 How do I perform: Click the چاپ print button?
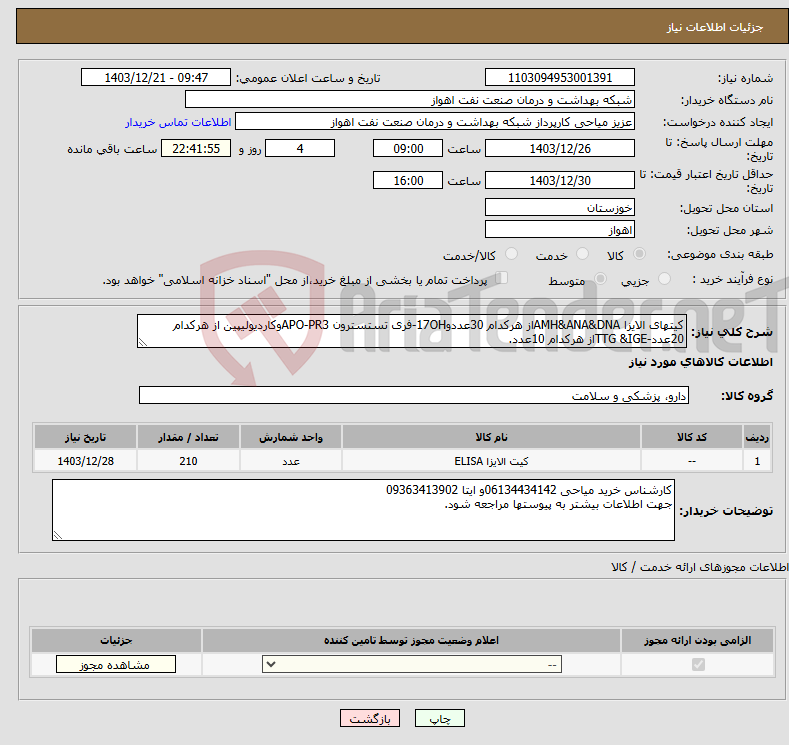pyautogui.click(x=439, y=718)
